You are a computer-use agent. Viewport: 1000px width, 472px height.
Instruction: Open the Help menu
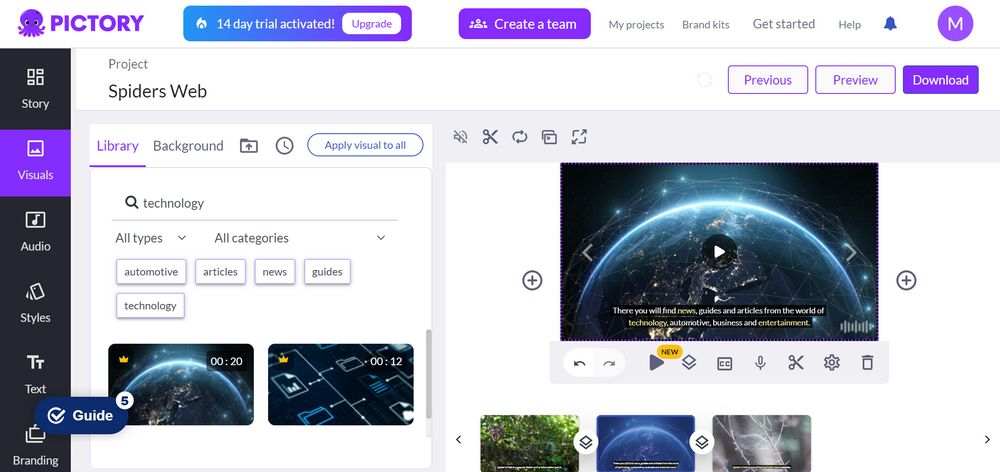[x=849, y=25]
